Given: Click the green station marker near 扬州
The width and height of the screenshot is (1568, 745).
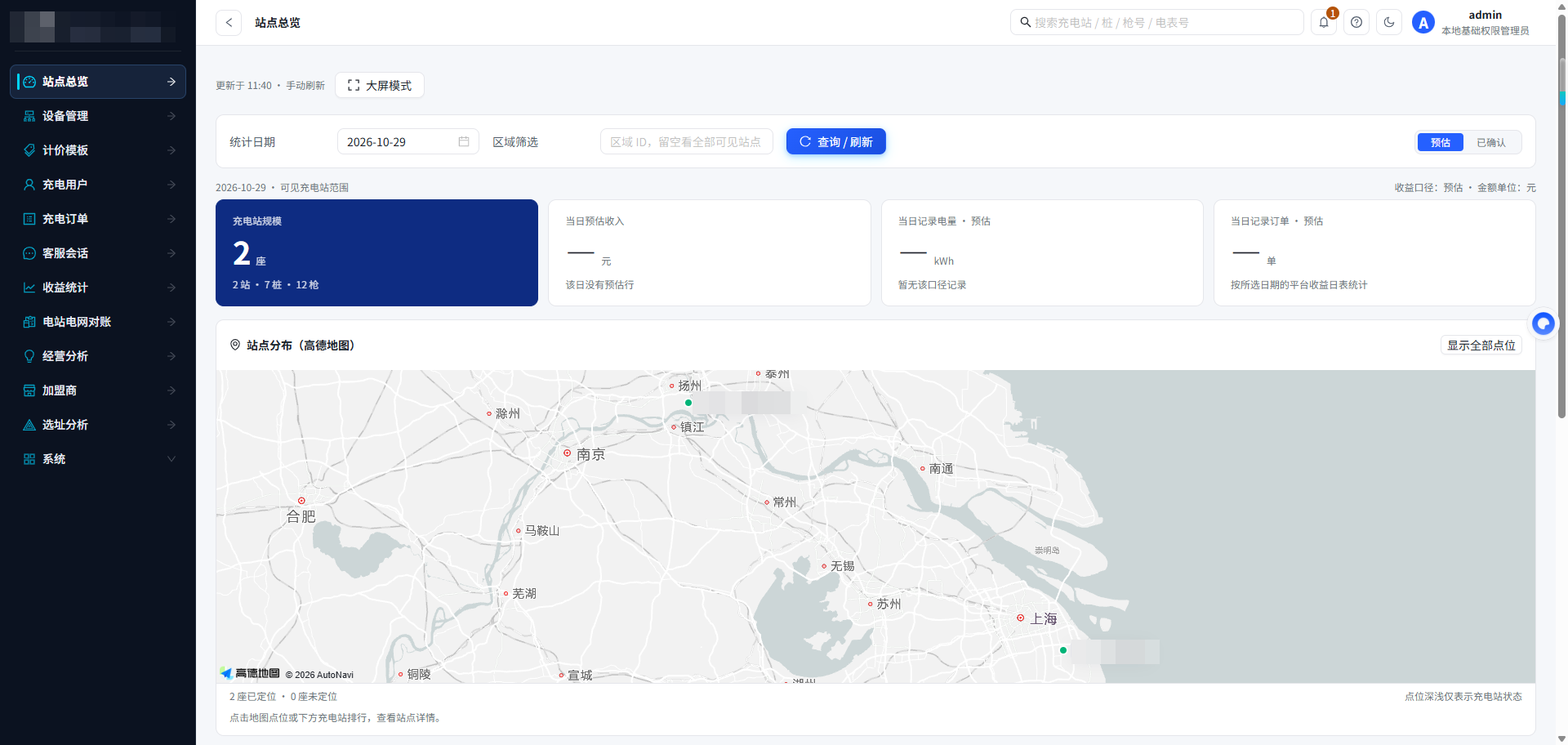Looking at the screenshot, I should 688,403.
